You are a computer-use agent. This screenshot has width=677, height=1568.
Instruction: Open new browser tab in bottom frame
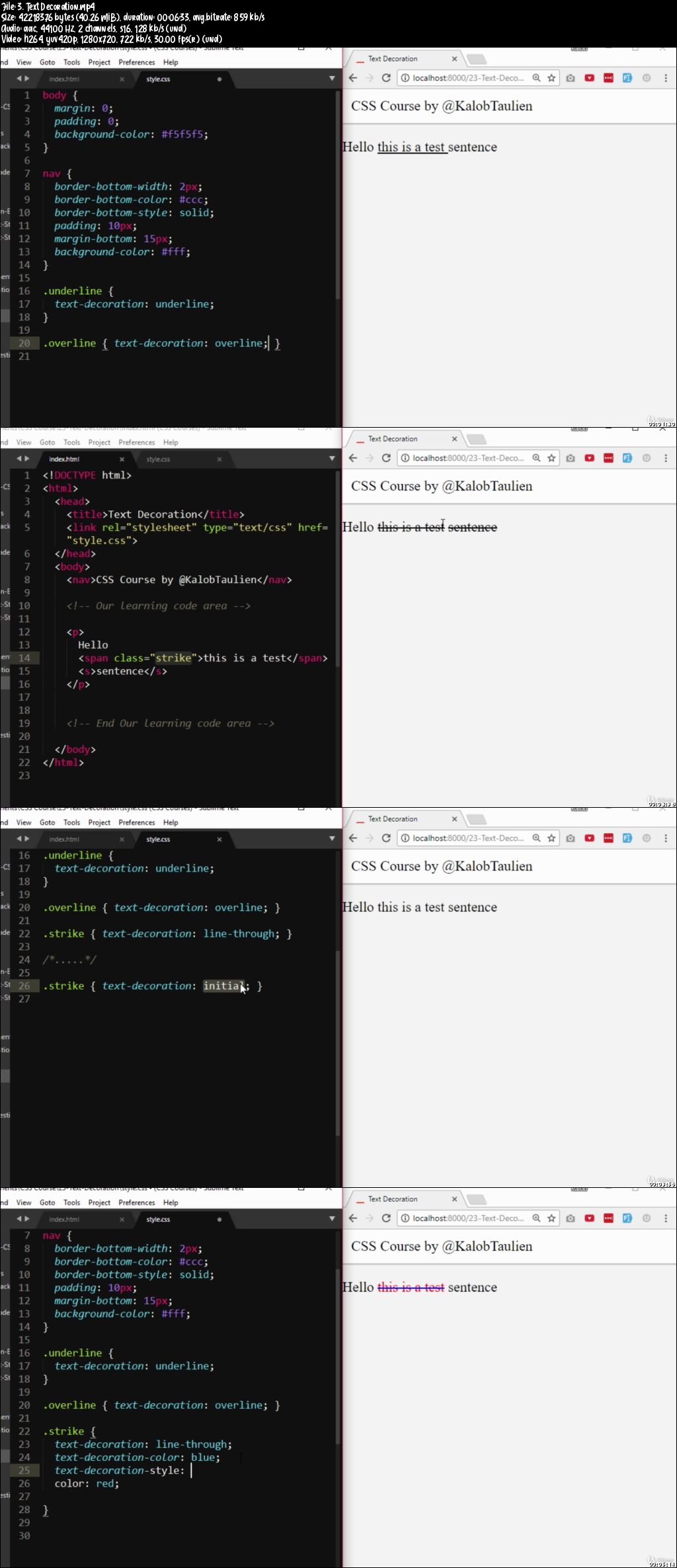tap(476, 1199)
